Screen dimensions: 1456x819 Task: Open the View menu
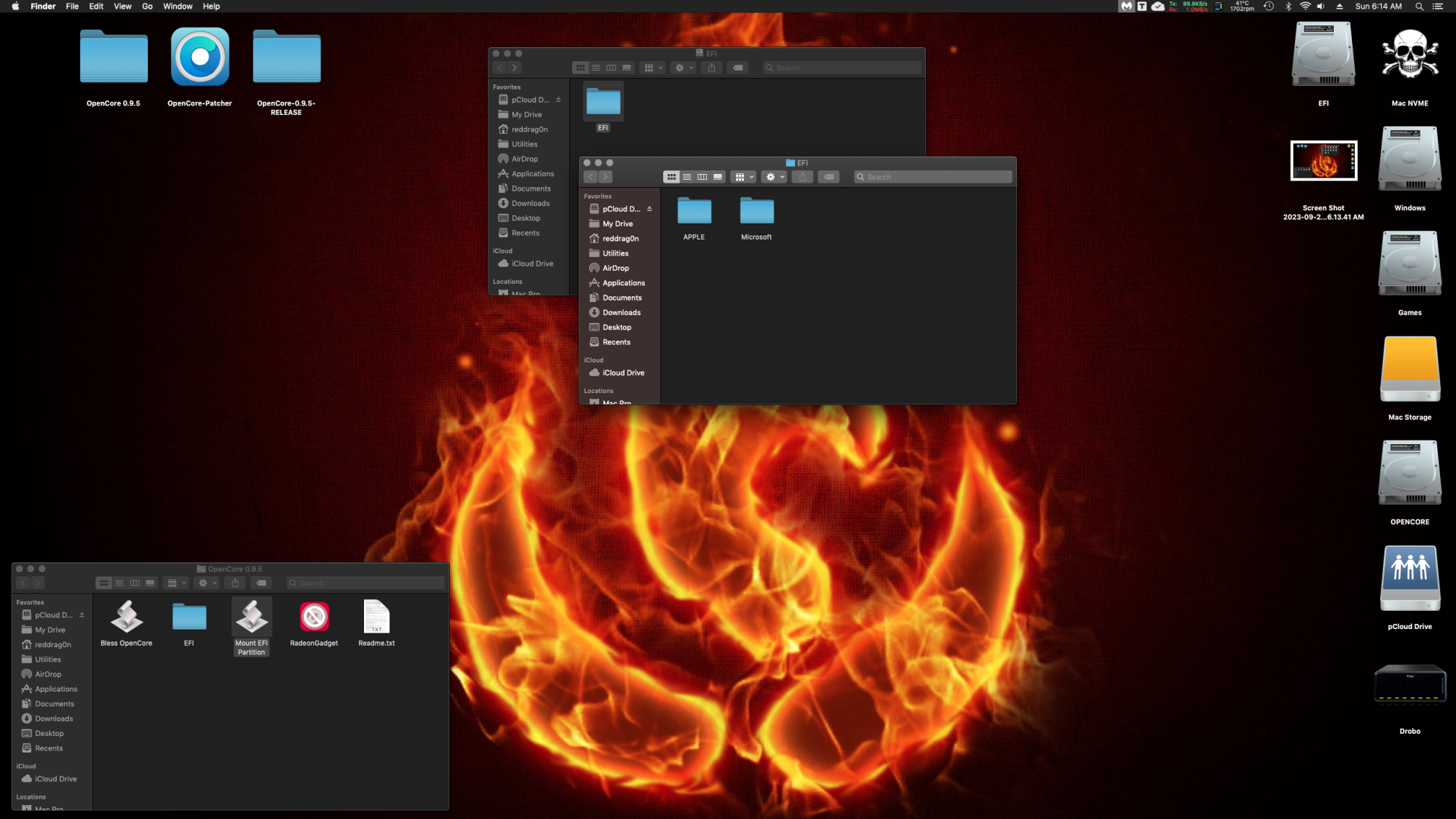tap(122, 7)
